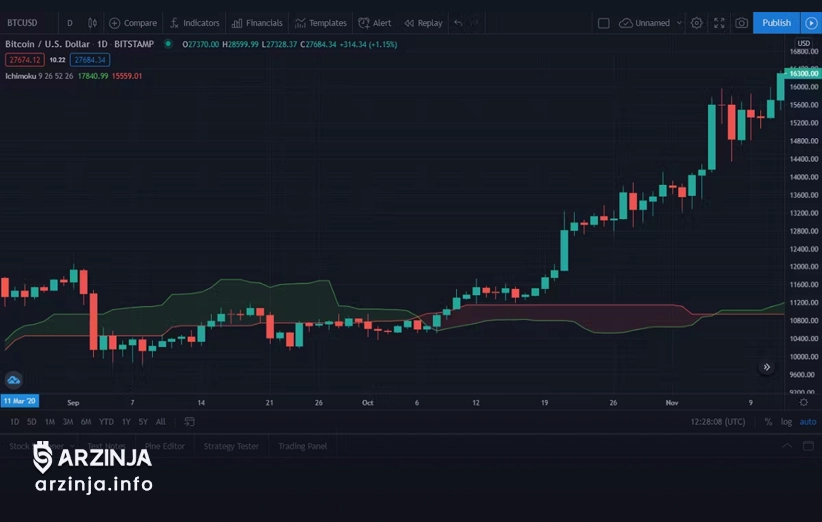The image size is (822, 522).
Task: Open chart settings gear icon
Action: coord(697,23)
